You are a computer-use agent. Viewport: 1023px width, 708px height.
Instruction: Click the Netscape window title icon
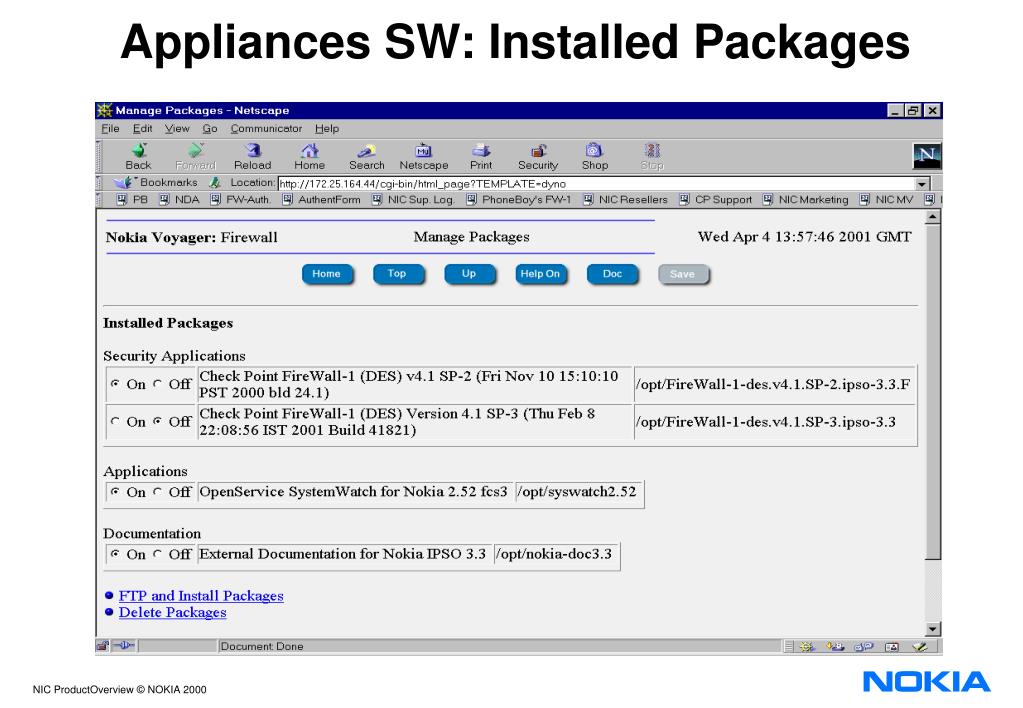[104, 110]
